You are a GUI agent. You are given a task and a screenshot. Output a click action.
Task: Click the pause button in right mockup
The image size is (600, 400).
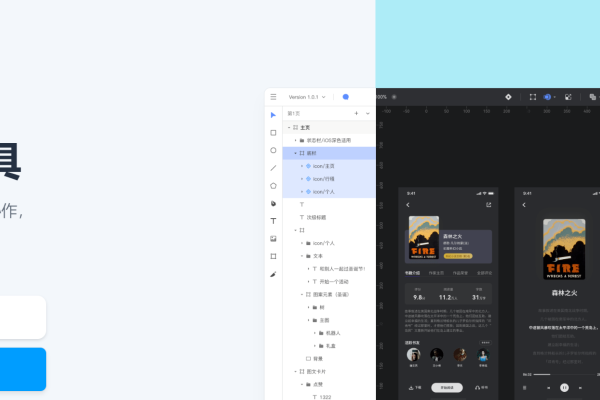coord(564,388)
